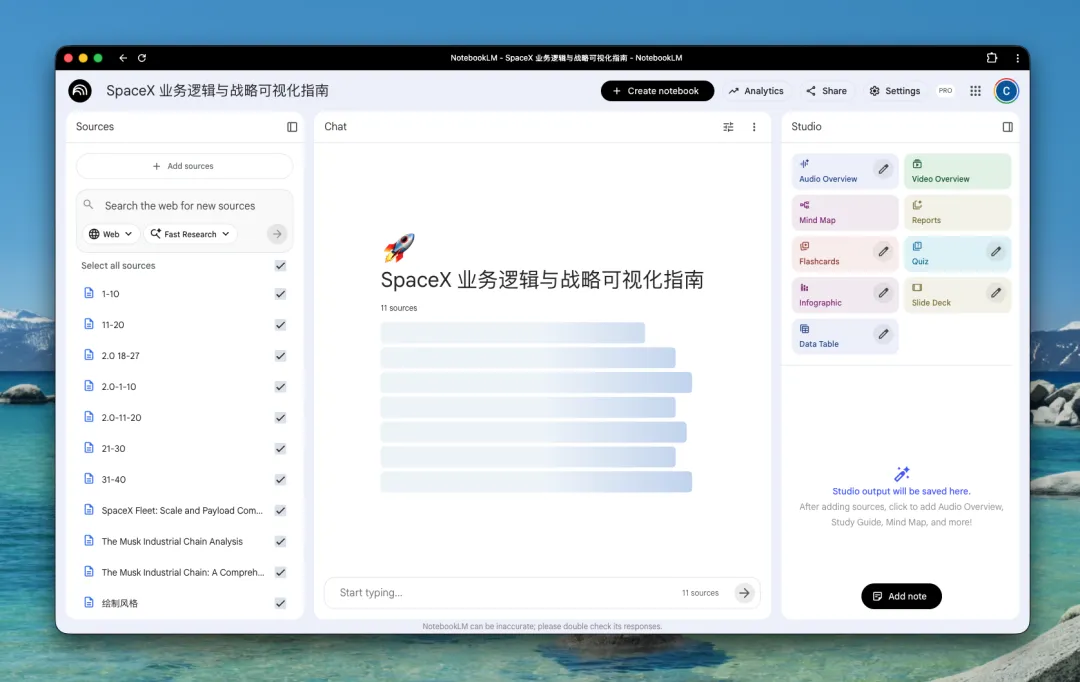Image resolution: width=1080 pixels, height=682 pixels.
Task: Click the search magnifier icon
Action: click(88, 205)
